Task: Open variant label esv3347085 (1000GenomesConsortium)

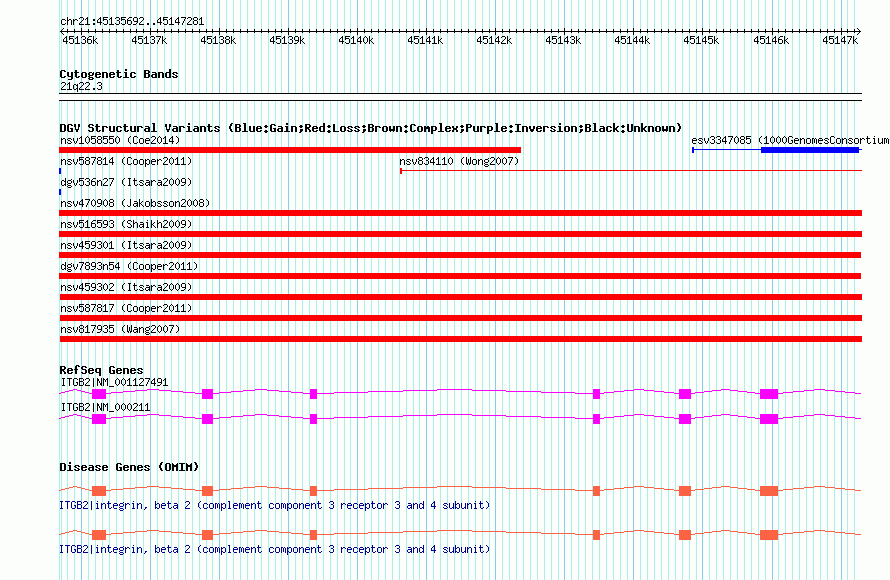Action: click(790, 140)
